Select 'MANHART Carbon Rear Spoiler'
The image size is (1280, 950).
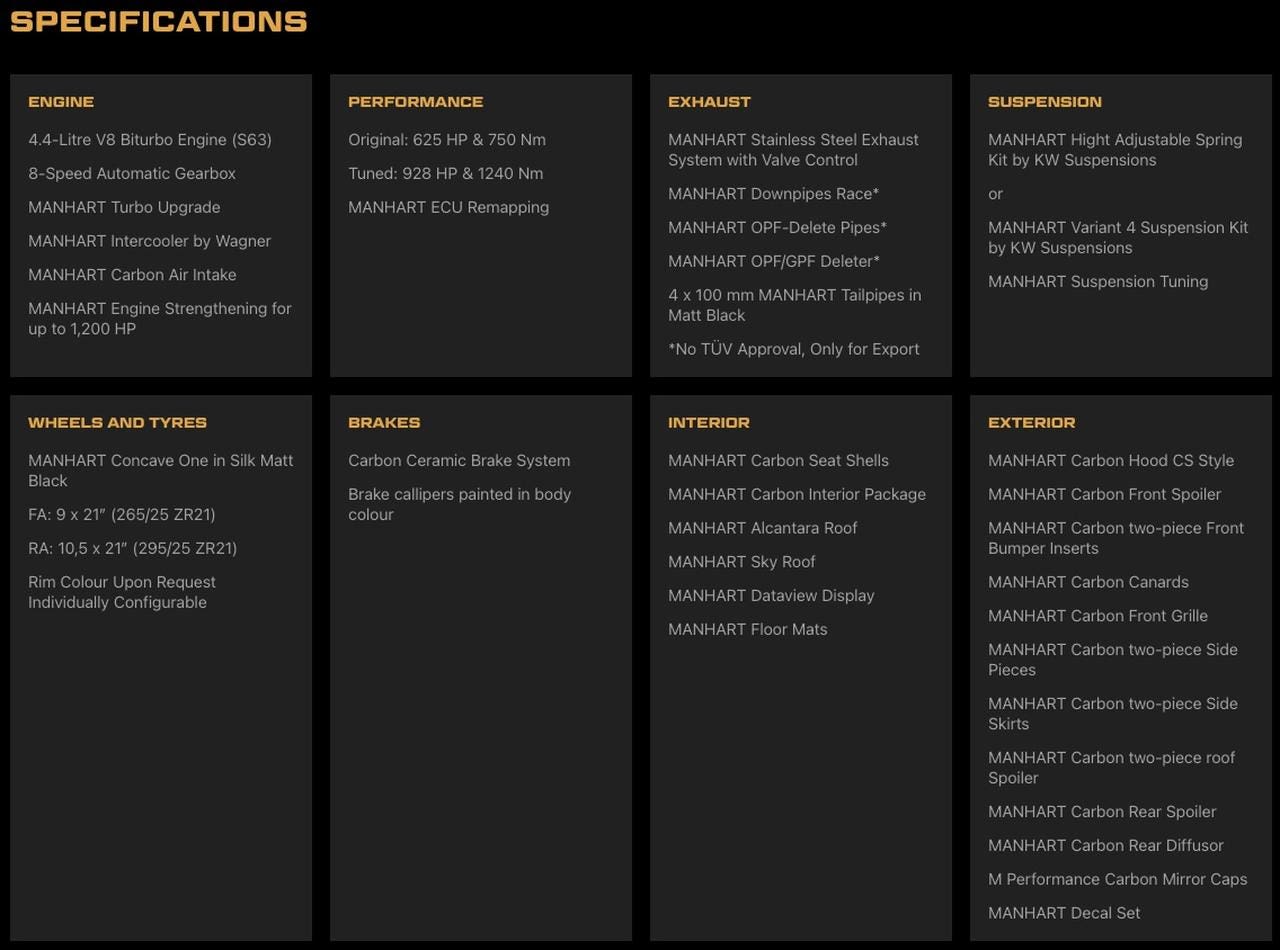click(x=1102, y=812)
